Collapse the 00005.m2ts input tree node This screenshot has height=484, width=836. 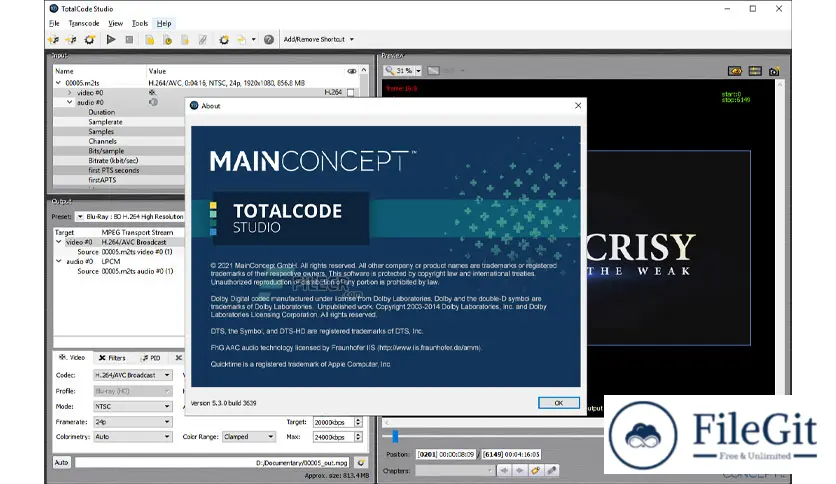(x=59, y=83)
